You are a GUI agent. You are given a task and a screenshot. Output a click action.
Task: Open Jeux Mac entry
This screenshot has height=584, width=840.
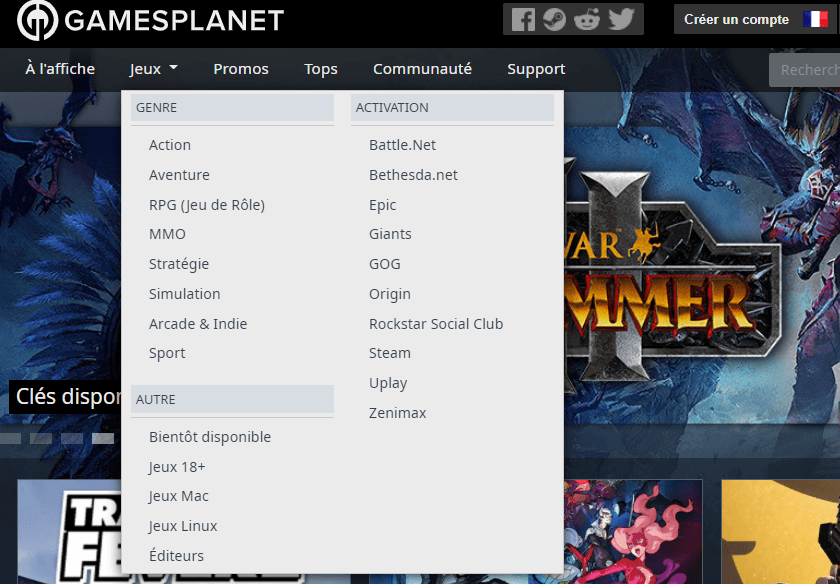[x=178, y=496]
